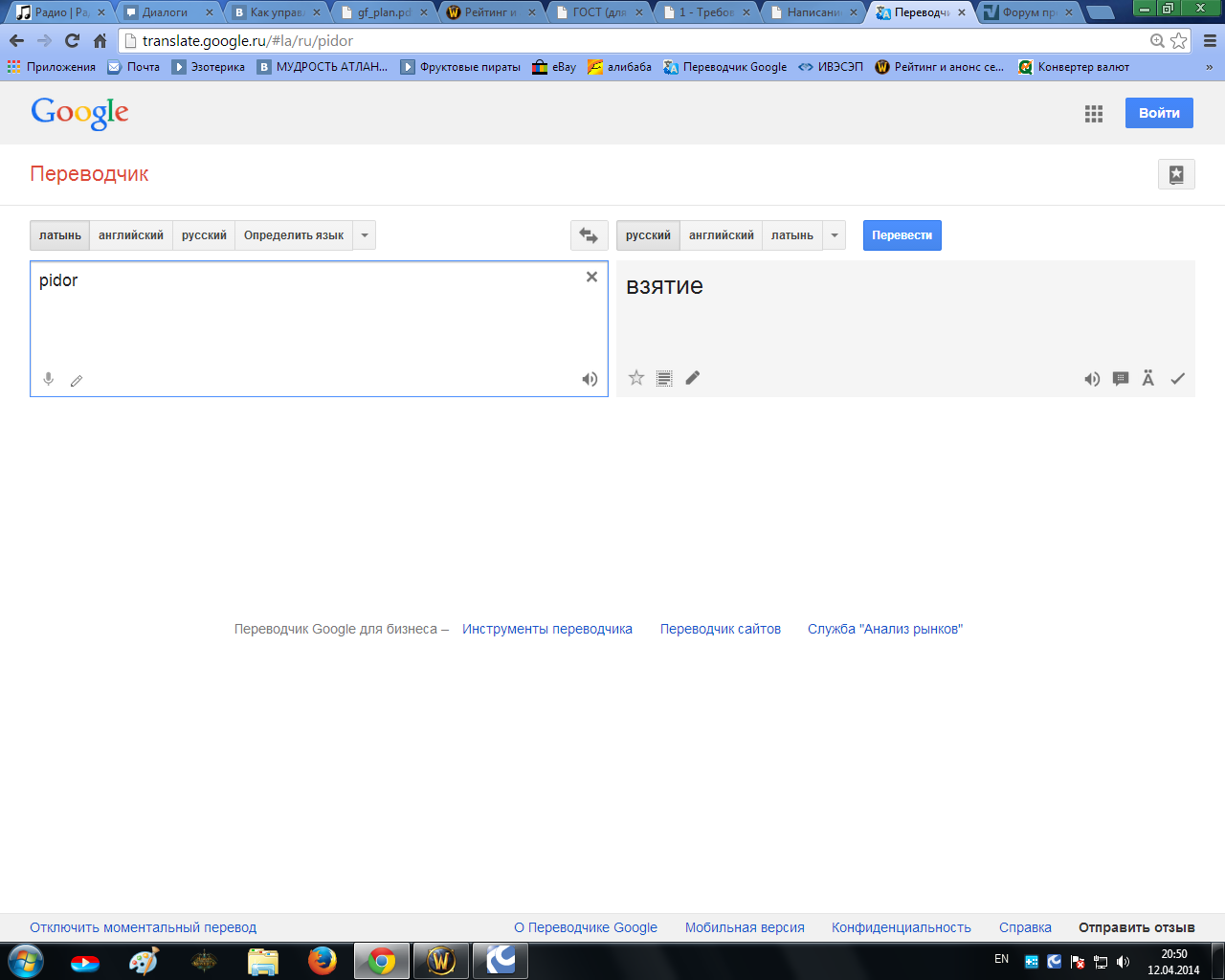Select латынь as source language
This screenshot has height=980, width=1225.
pos(60,235)
